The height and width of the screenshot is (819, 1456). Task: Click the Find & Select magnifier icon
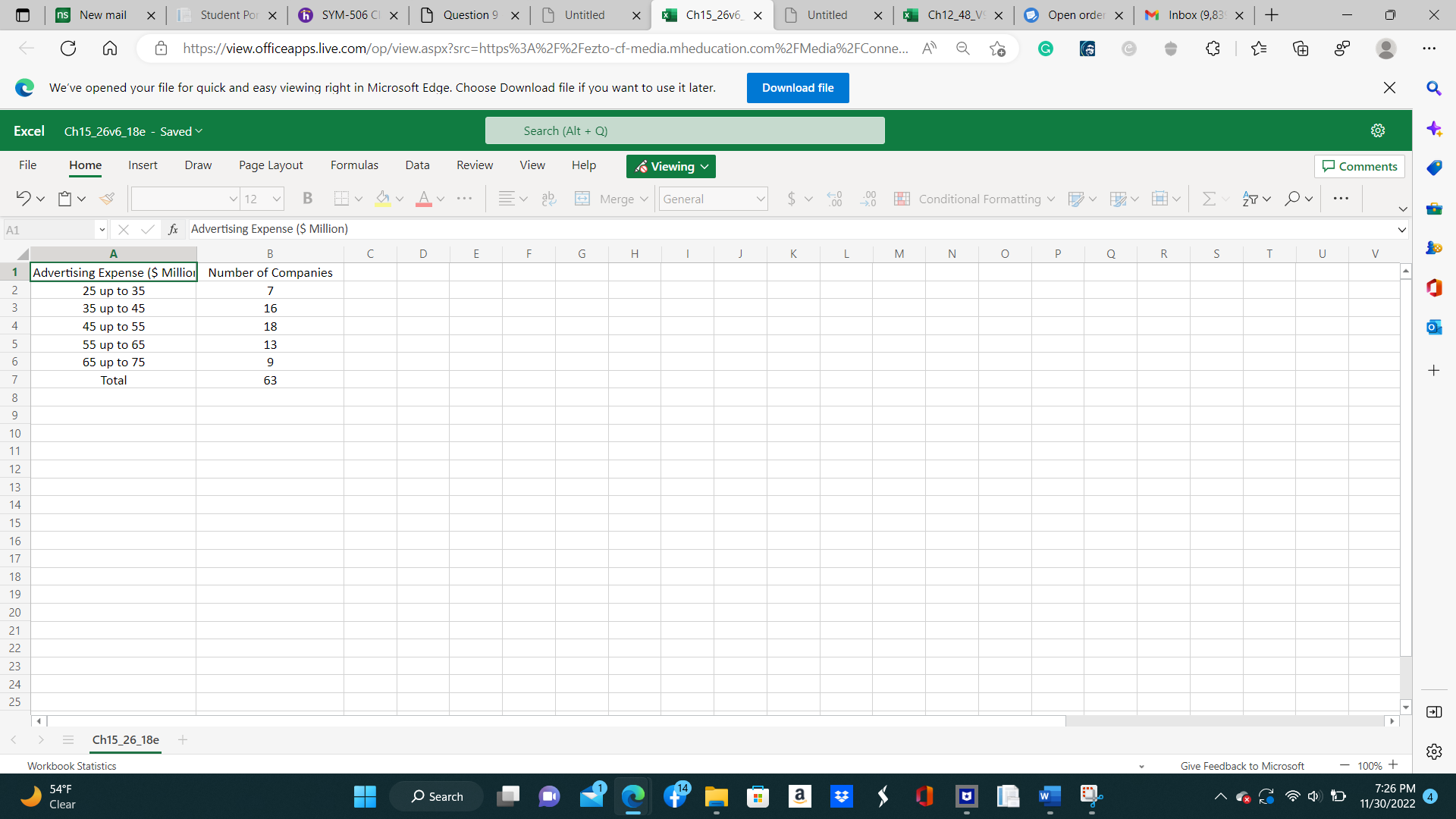(1291, 199)
